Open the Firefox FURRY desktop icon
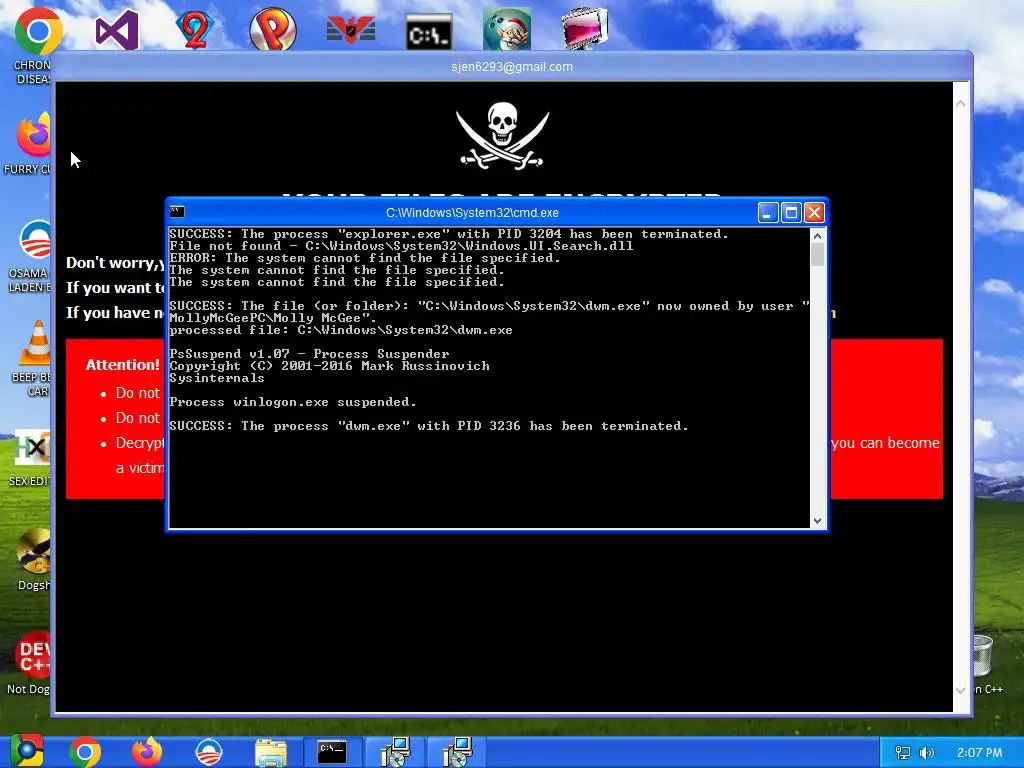The image size is (1024, 768). (x=33, y=135)
